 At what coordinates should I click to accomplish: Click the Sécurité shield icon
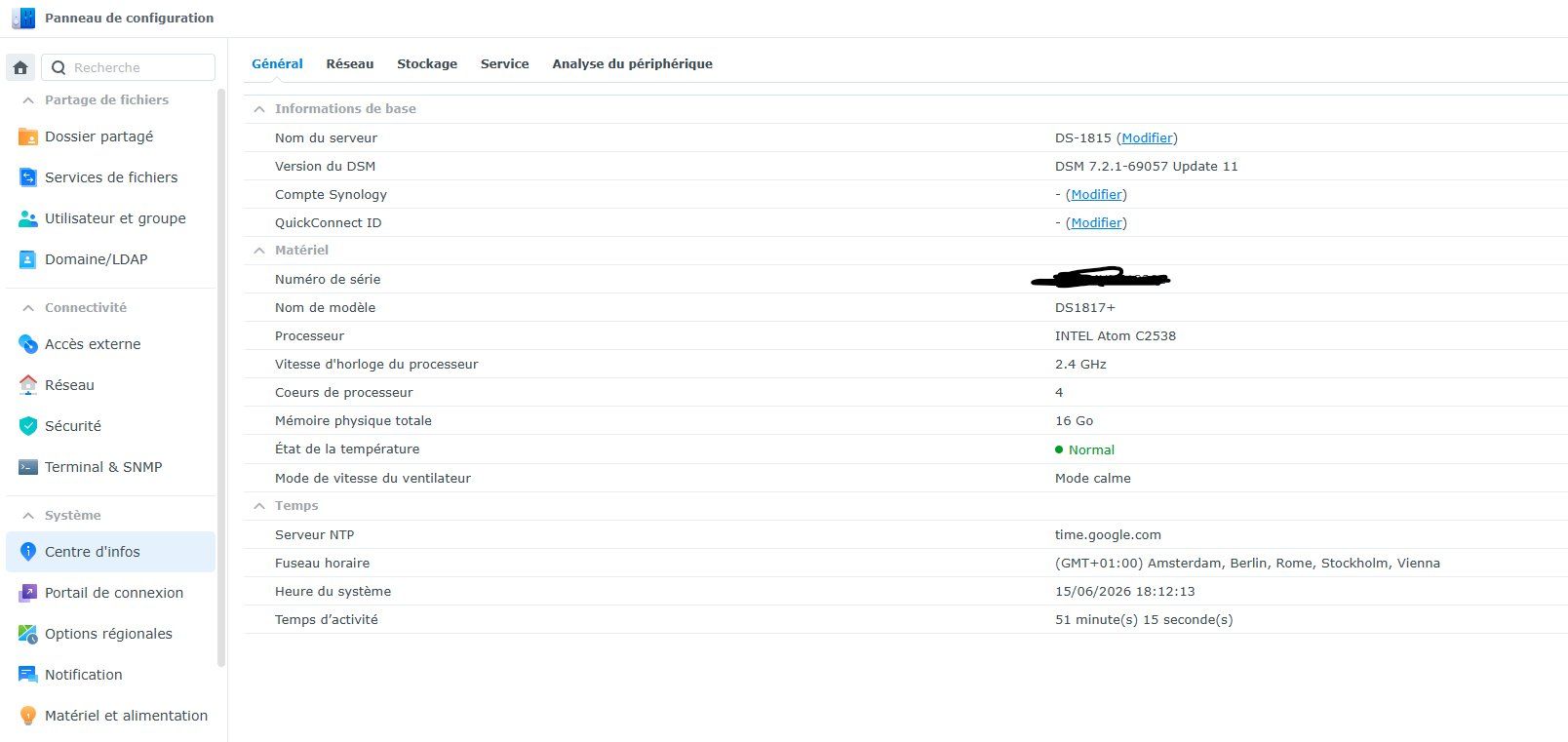click(x=28, y=426)
